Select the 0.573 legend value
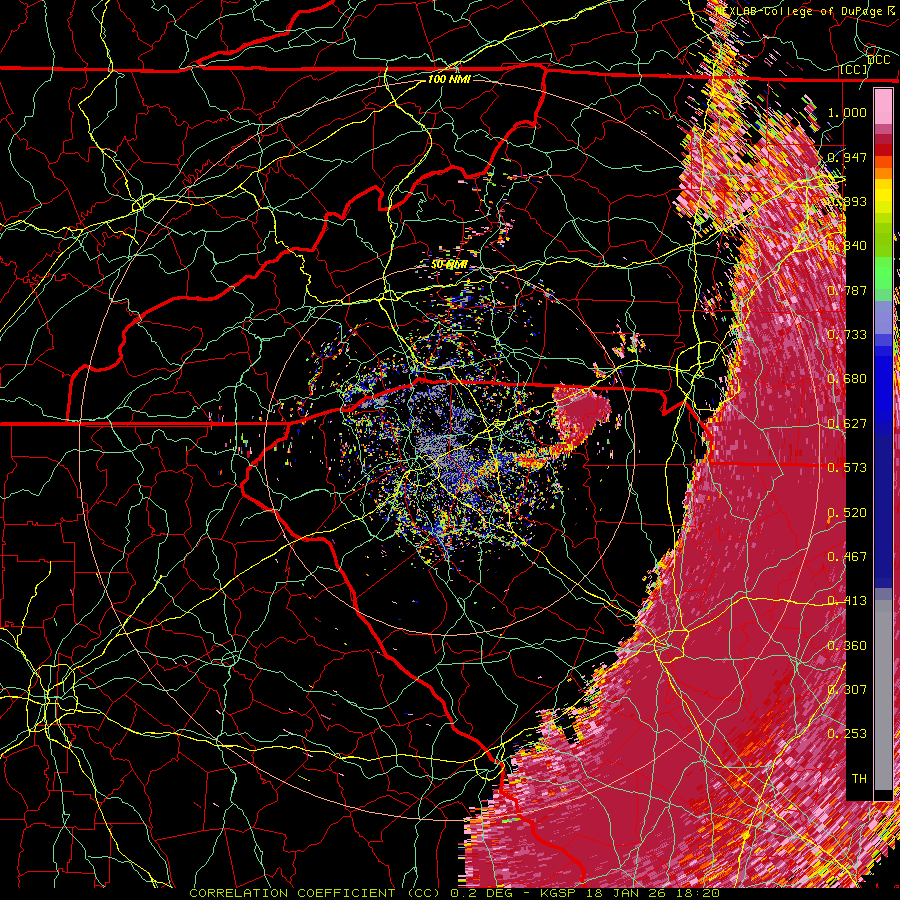Screen dimensions: 900x900 point(847,468)
